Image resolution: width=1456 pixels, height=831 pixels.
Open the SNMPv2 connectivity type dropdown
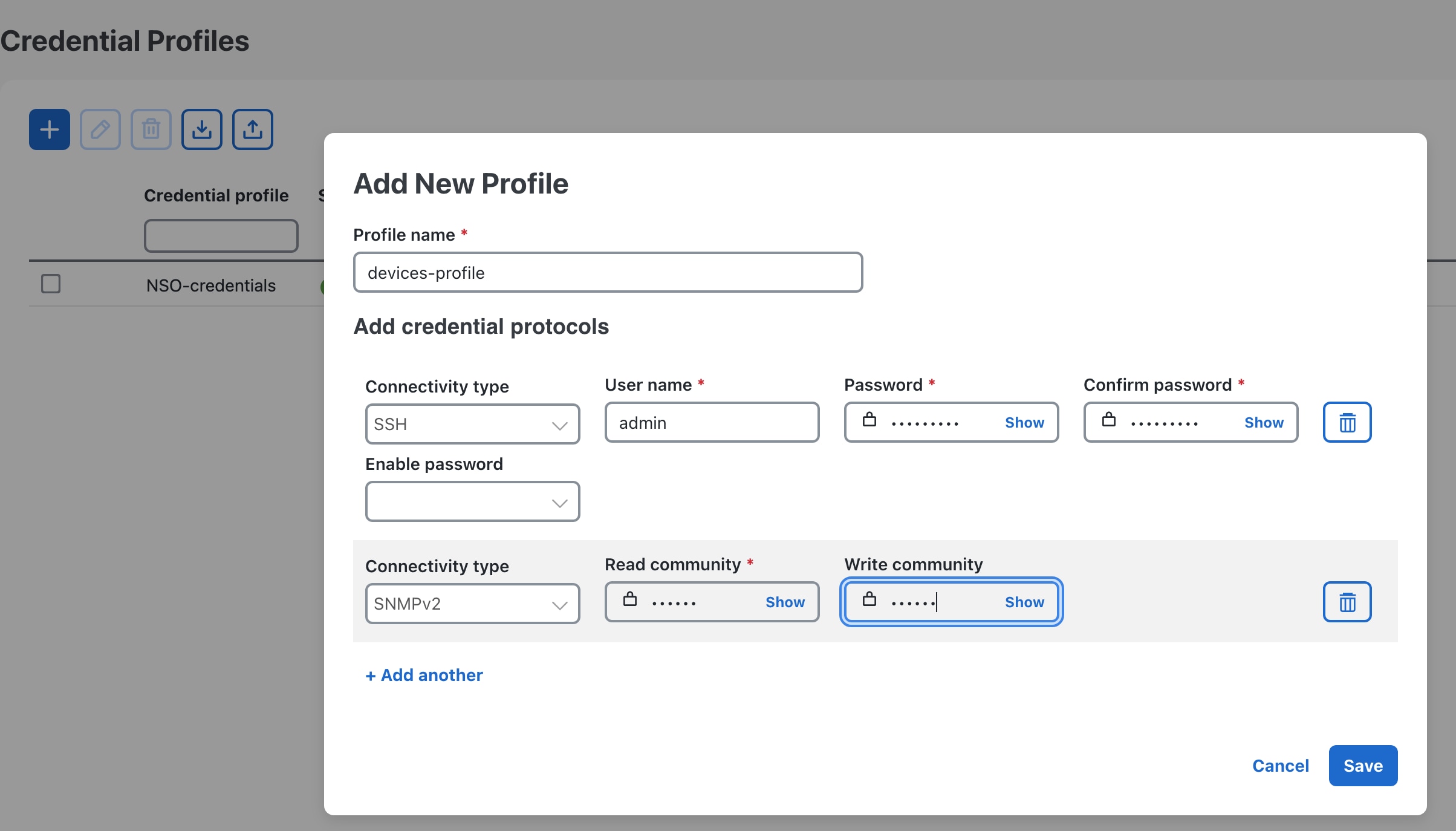coord(473,604)
